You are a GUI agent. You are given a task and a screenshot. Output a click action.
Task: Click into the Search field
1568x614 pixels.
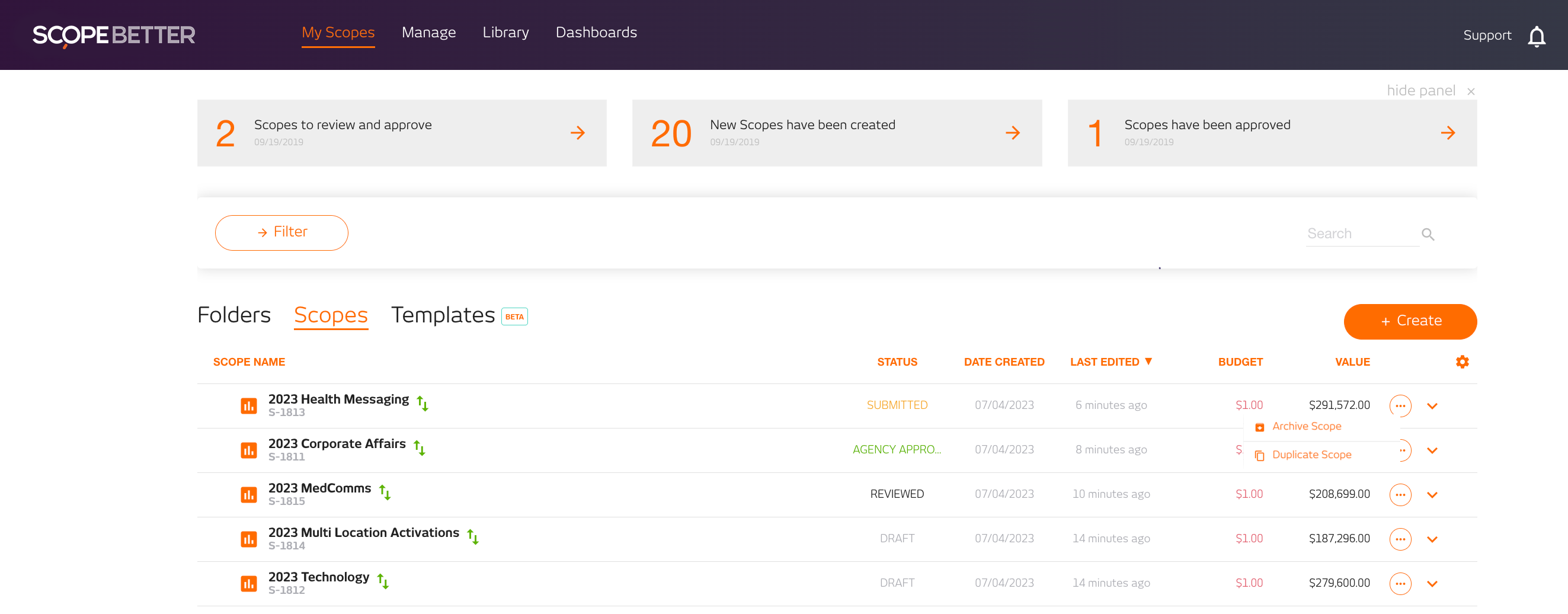coord(1361,234)
